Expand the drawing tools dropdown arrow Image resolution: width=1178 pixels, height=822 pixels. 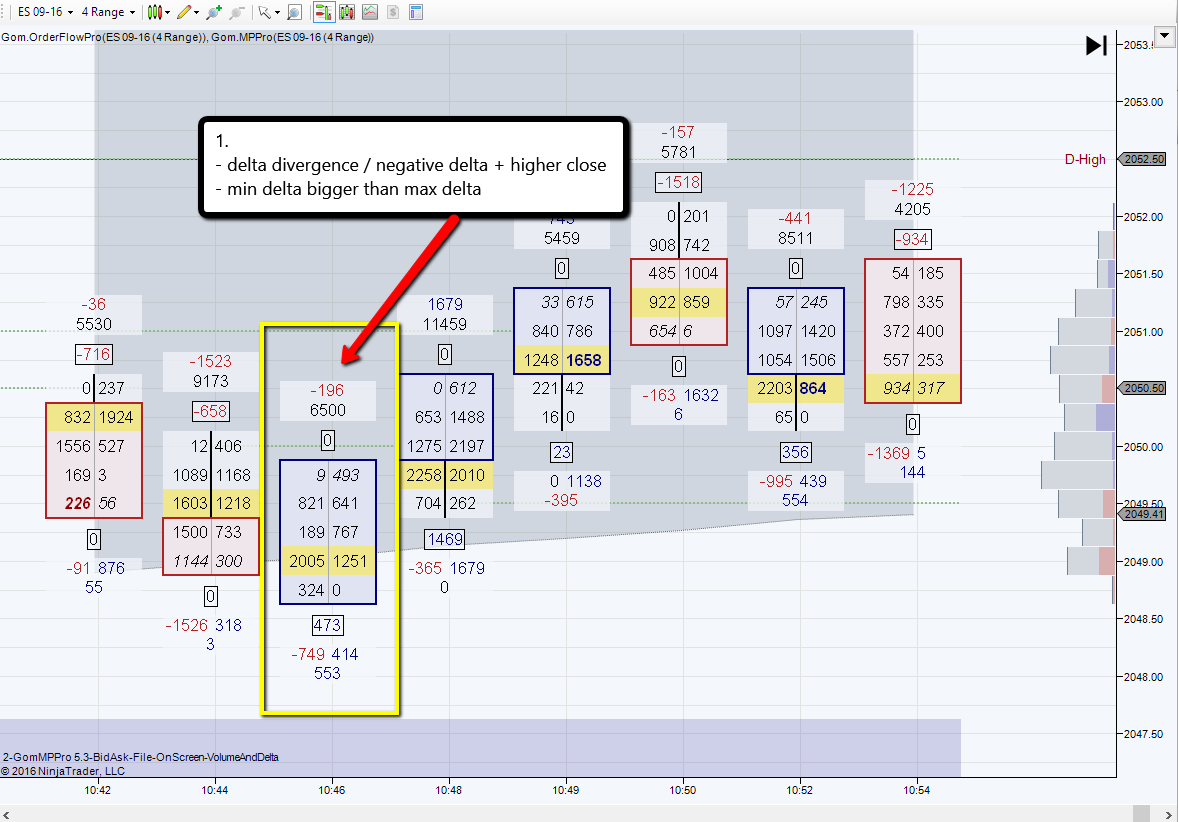click(x=196, y=12)
